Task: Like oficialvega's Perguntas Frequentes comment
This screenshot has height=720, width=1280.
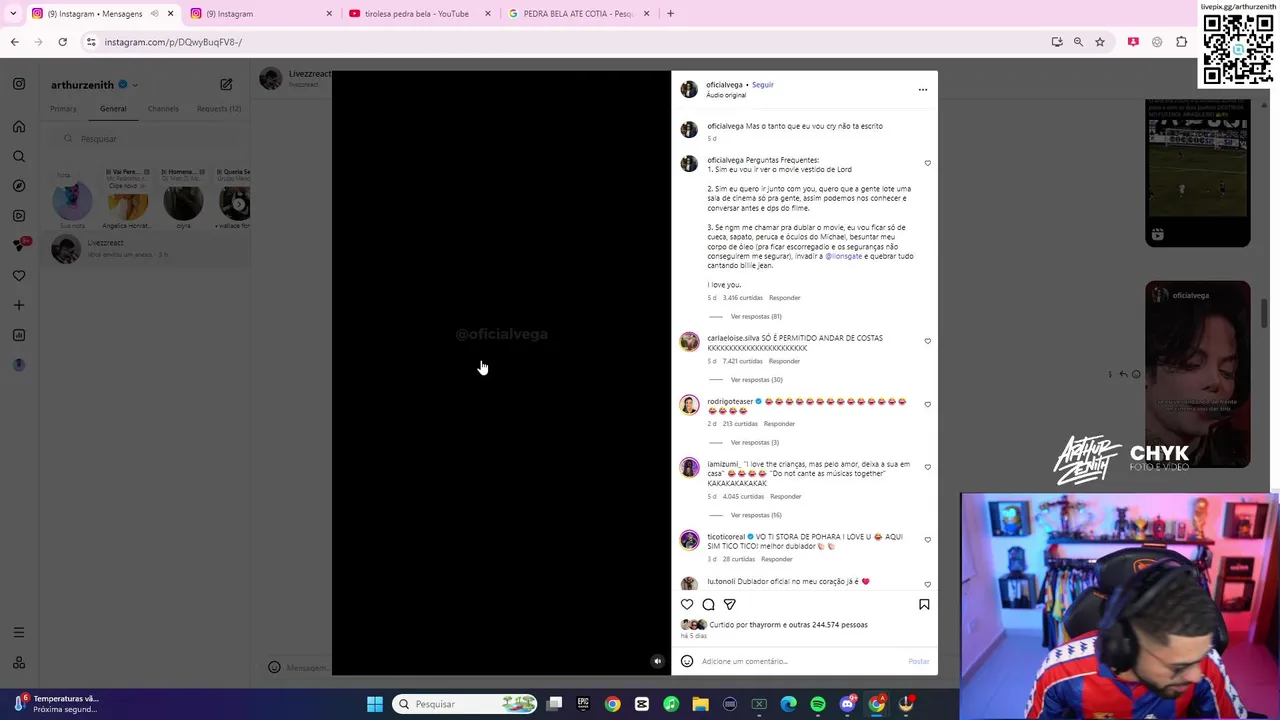Action: [927, 163]
